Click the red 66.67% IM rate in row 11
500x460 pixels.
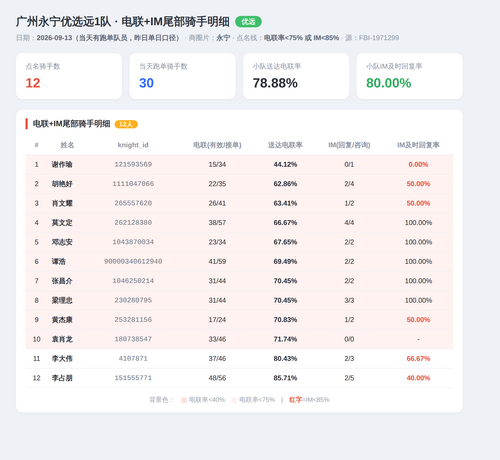click(418, 358)
